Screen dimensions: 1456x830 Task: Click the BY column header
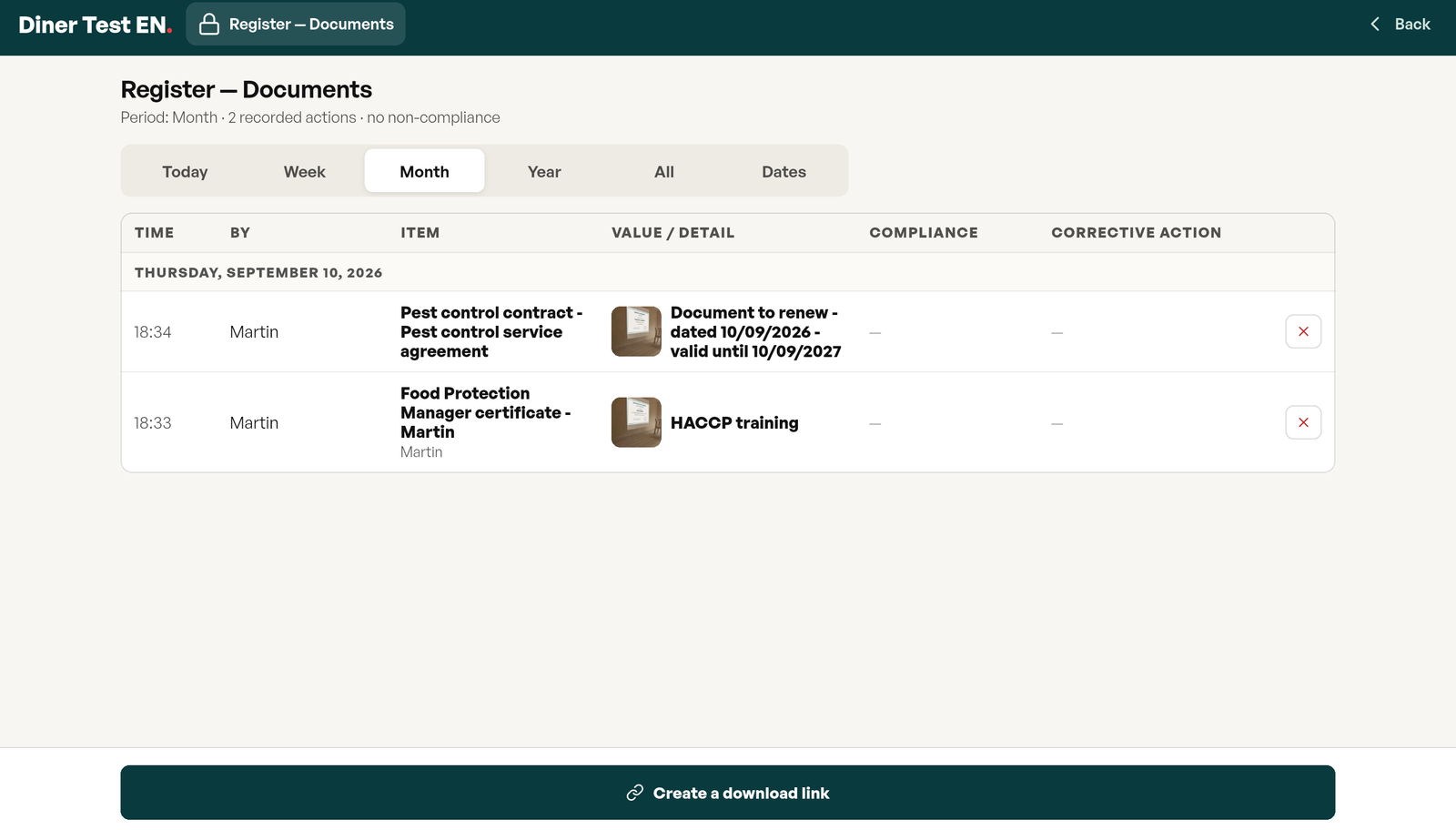(x=240, y=233)
